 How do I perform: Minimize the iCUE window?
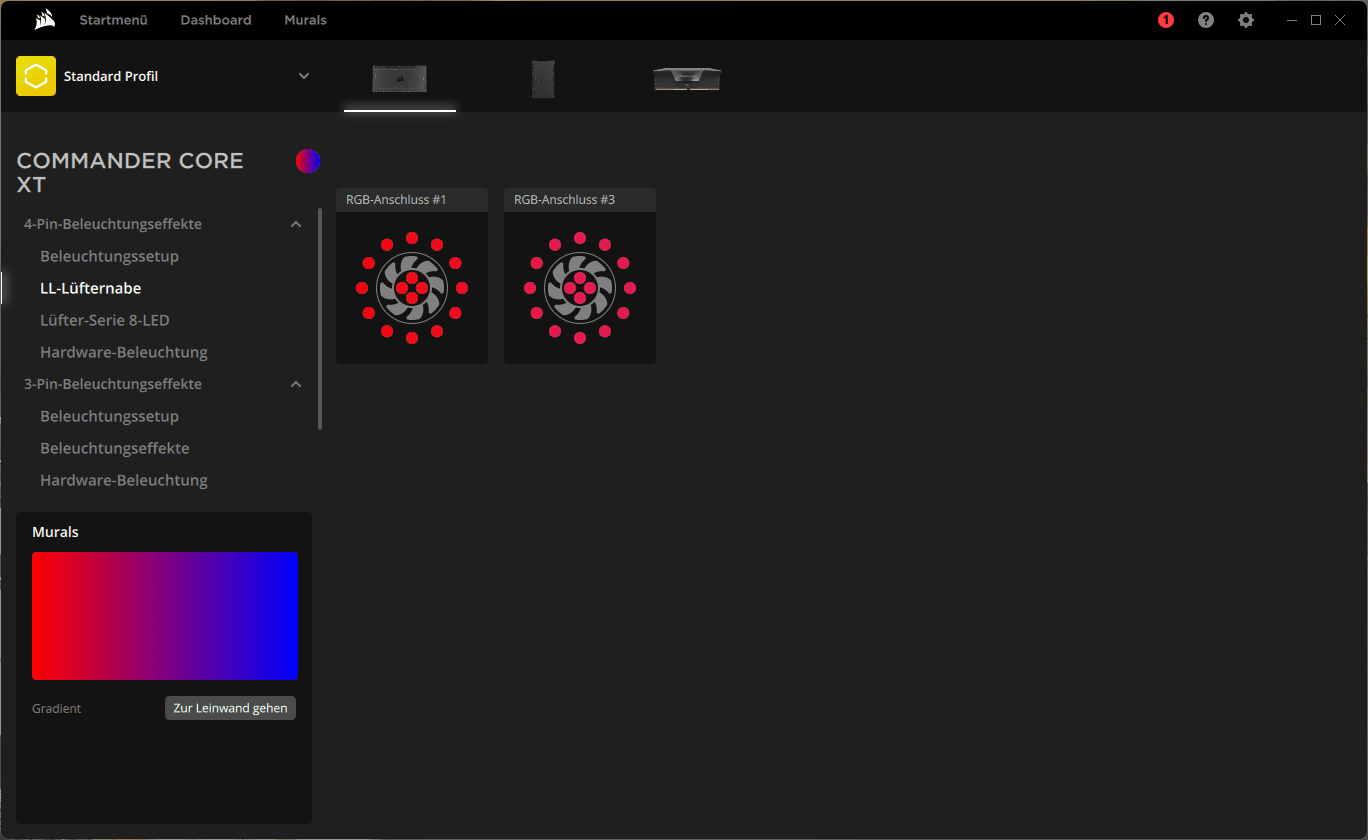(x=1293, y=20)
